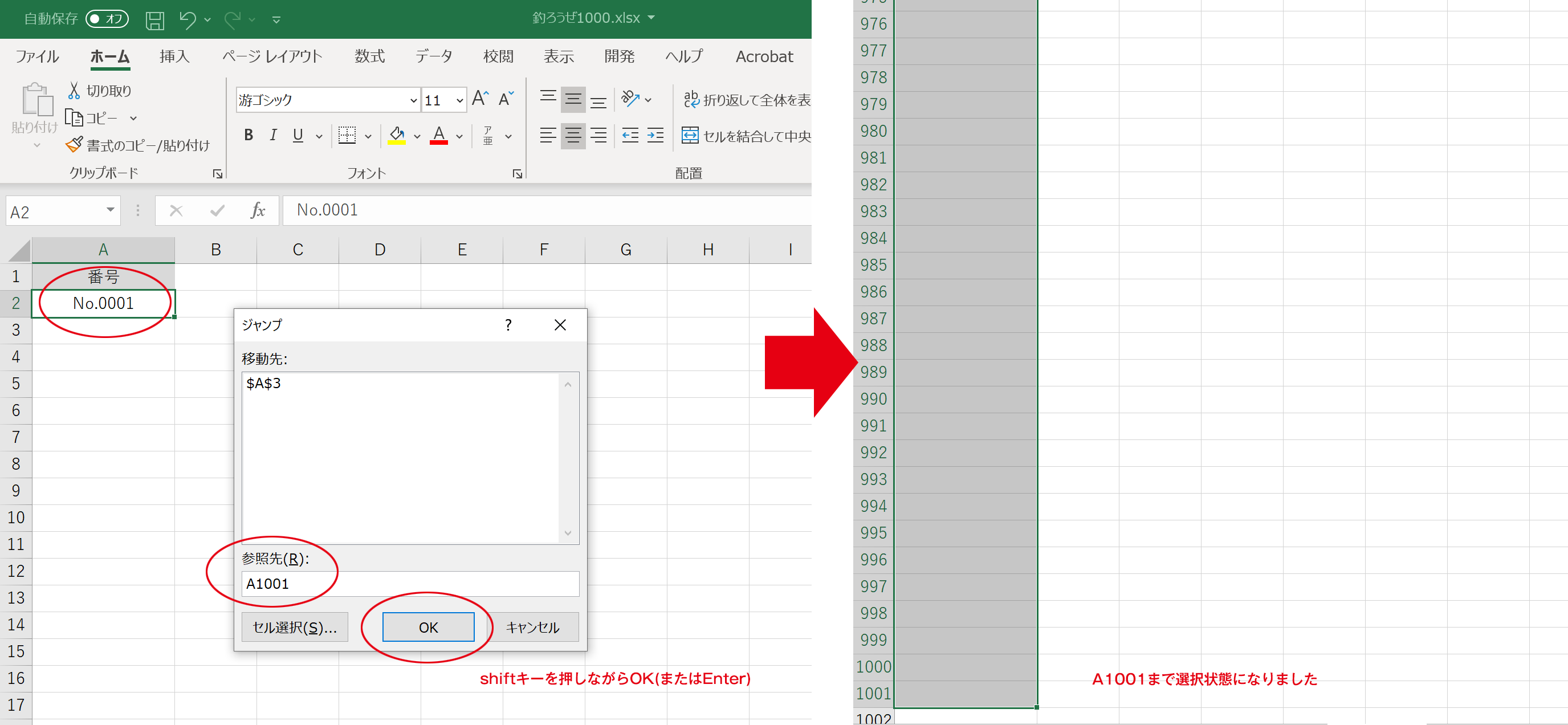Open font group dialog launcher

point(518,174)
